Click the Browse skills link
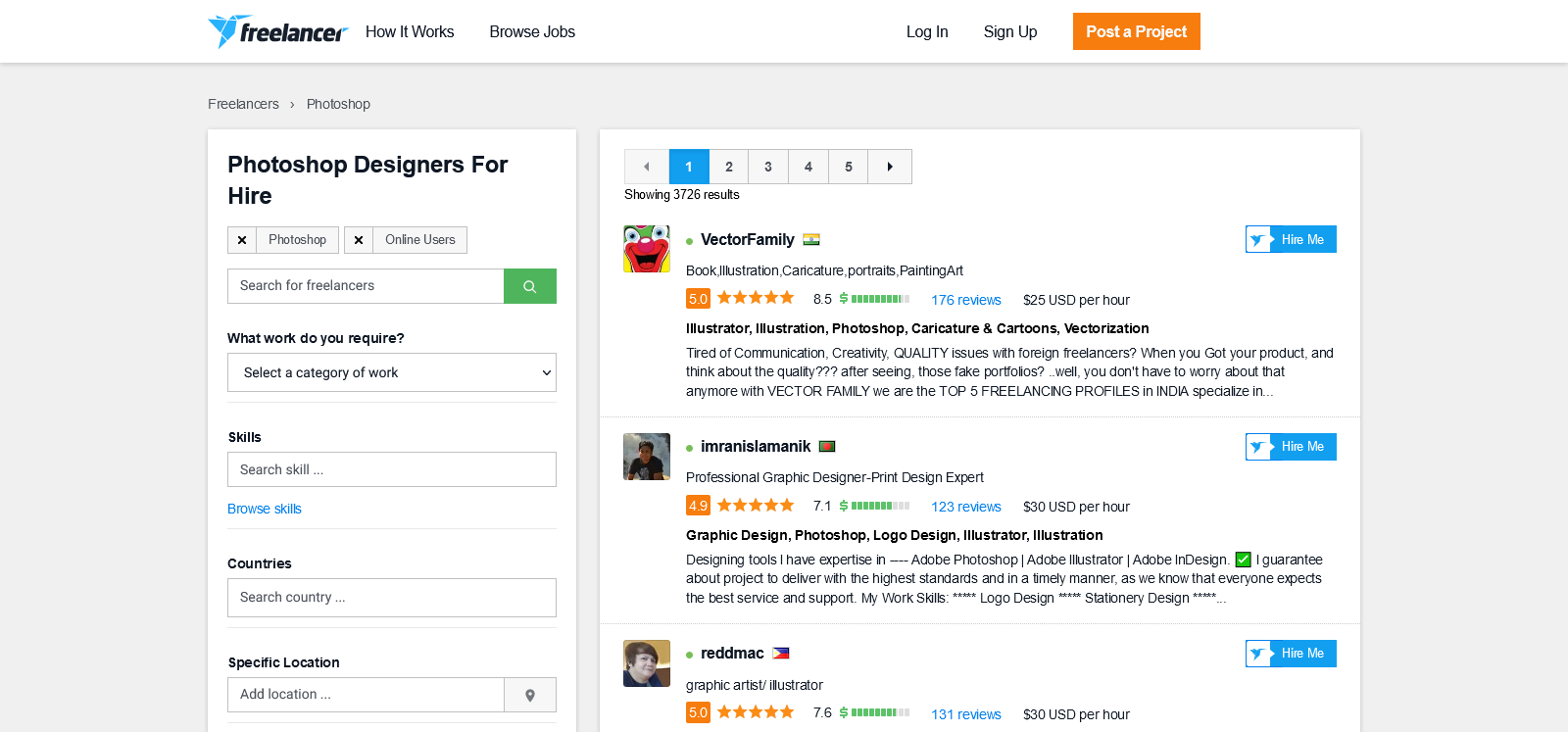Screen dimensions: 1568x732 265,509
